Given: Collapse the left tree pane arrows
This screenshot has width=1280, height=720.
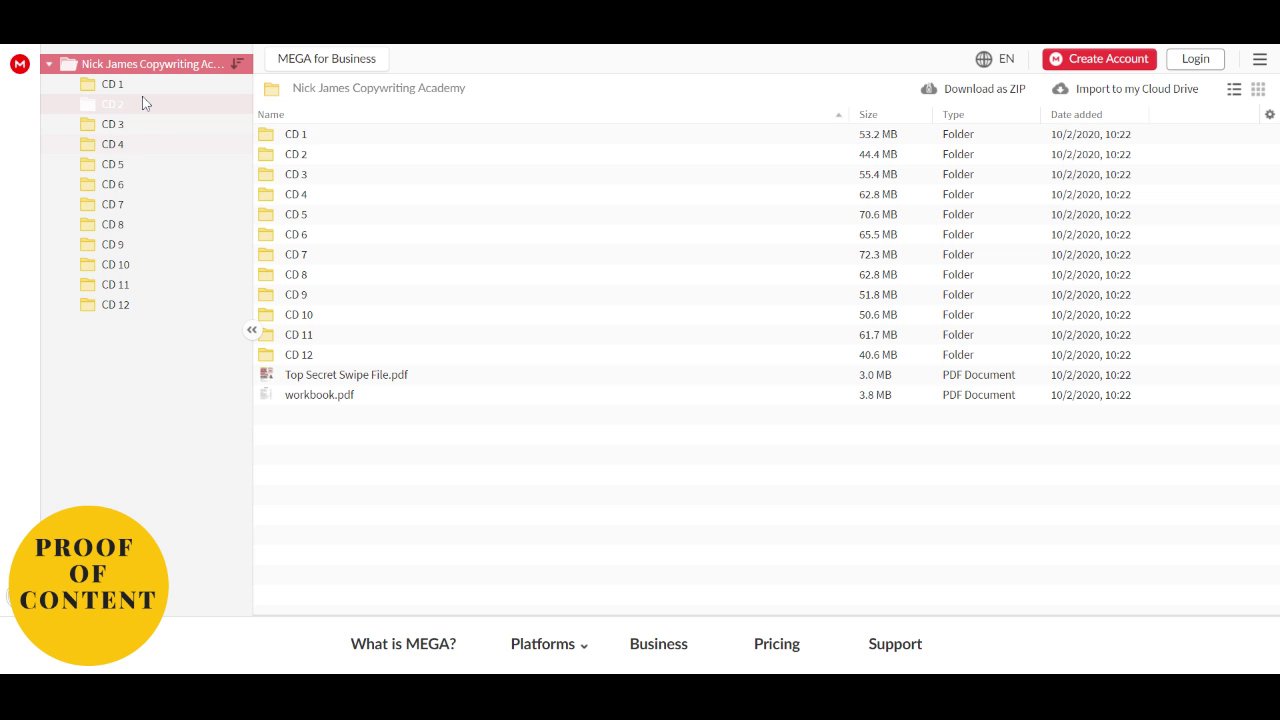Looking at the screenshot, I should (x=252, y=330).
